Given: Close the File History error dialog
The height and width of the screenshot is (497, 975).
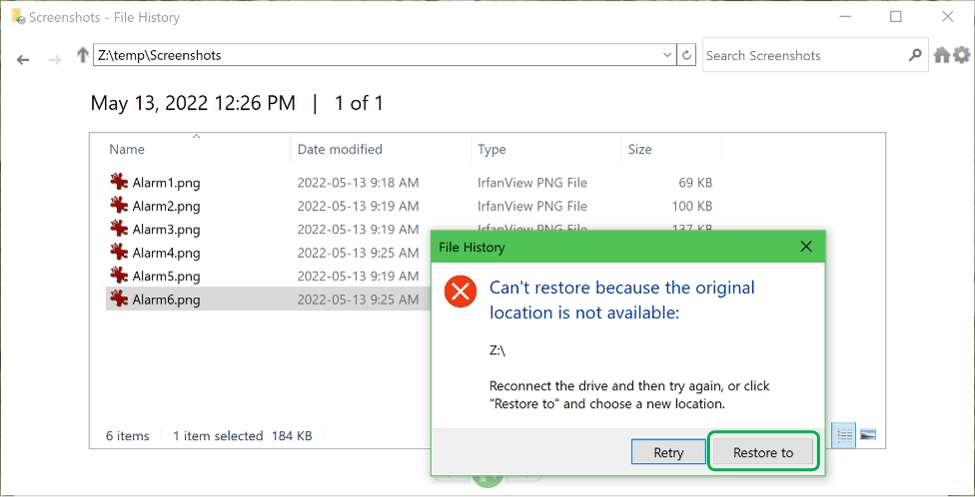Looking at the screenshot, I should (806, 247).
